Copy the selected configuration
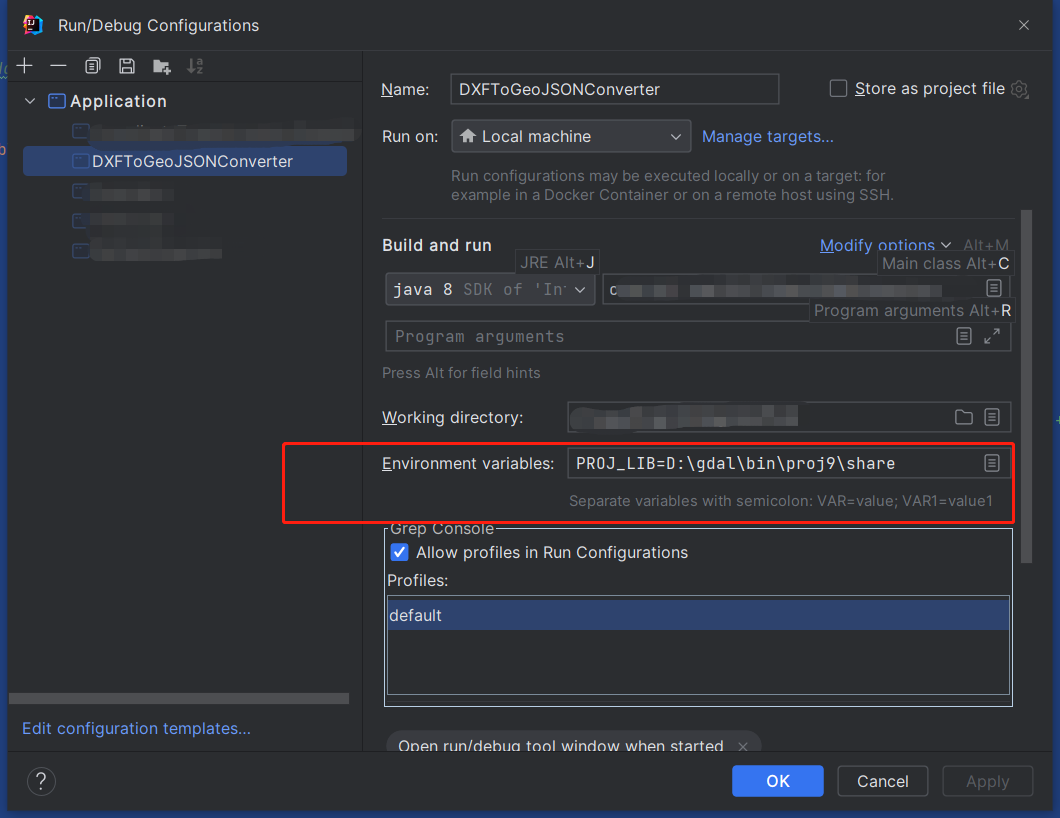This screenshot has height=818, width=1060. pos(93,66)
